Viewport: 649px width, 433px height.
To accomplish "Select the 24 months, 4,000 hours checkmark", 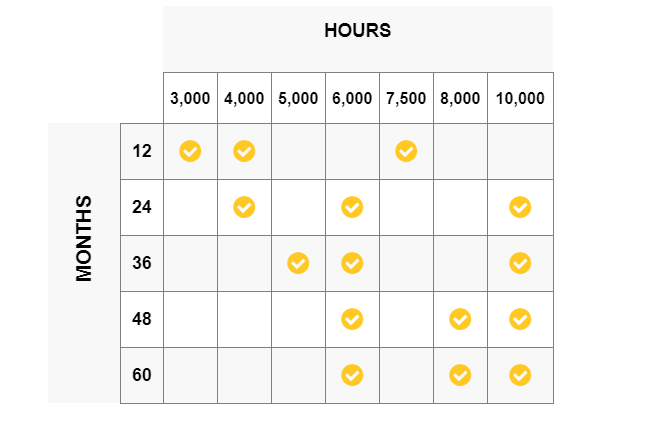I will point(244,207).
